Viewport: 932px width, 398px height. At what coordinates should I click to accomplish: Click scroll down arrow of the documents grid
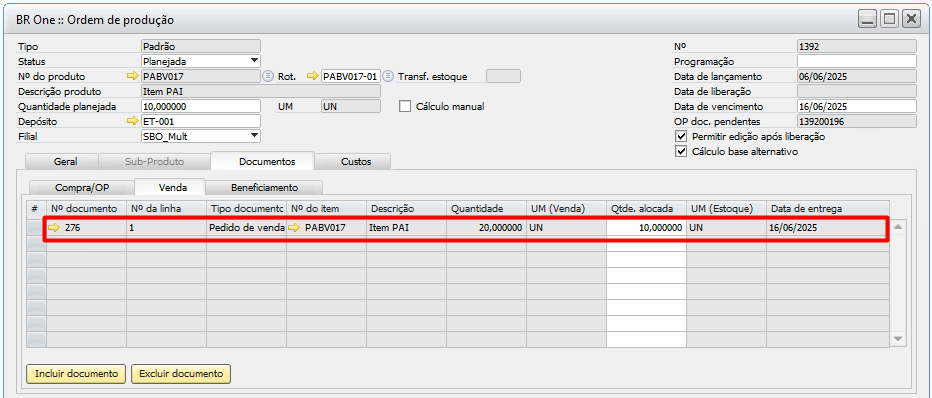(x=898, y=339)
